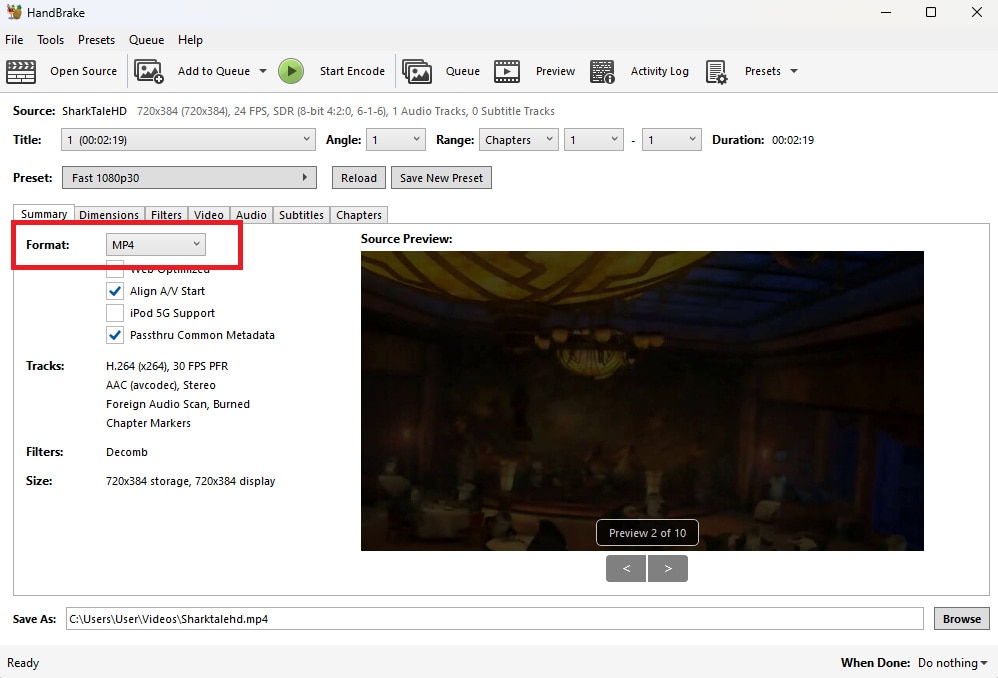
Task: Click the Ready status text
Action: coord(23,663)
